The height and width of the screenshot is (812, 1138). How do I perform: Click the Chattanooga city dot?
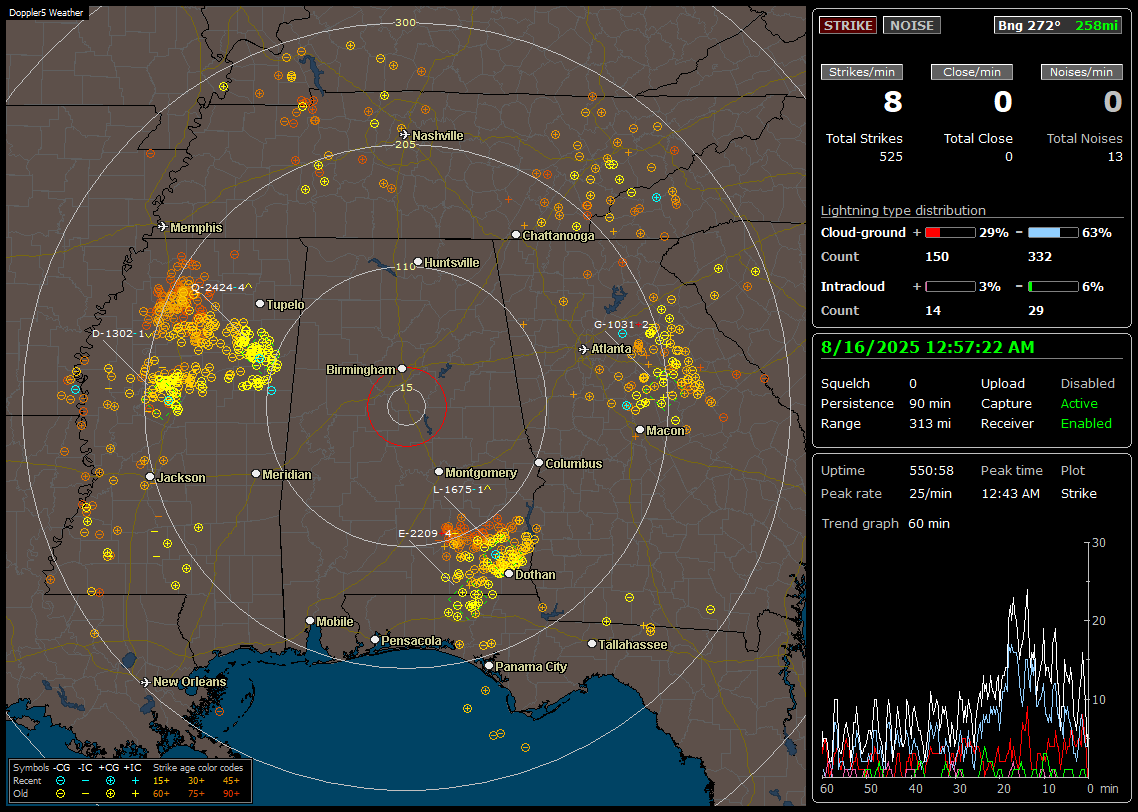coord(516,235)
